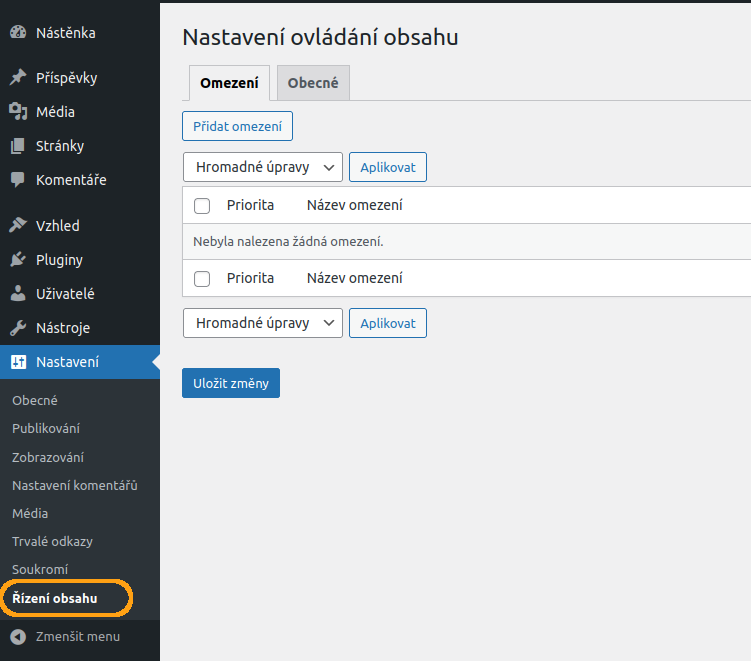
Task: Click the Uživatelé person icon
Action: 18,294
